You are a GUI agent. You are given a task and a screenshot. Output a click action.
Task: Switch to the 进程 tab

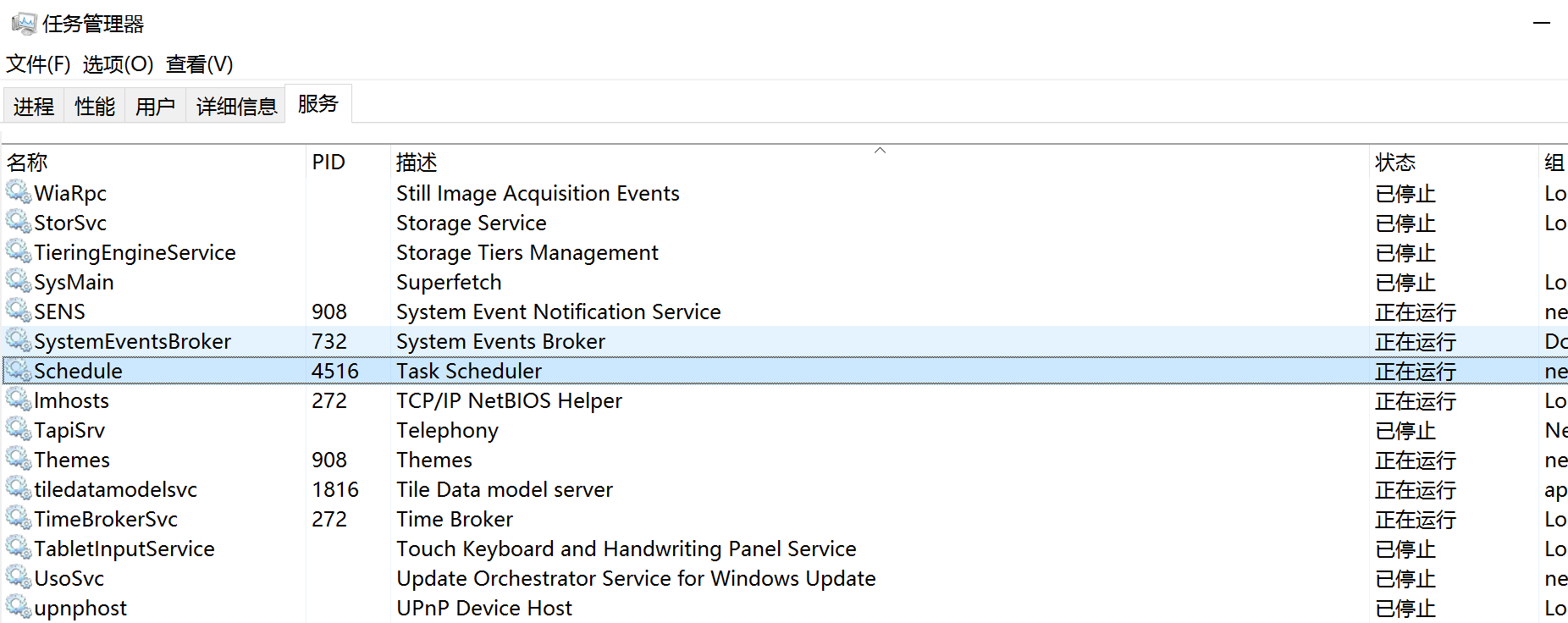click(x=34, y=107)
